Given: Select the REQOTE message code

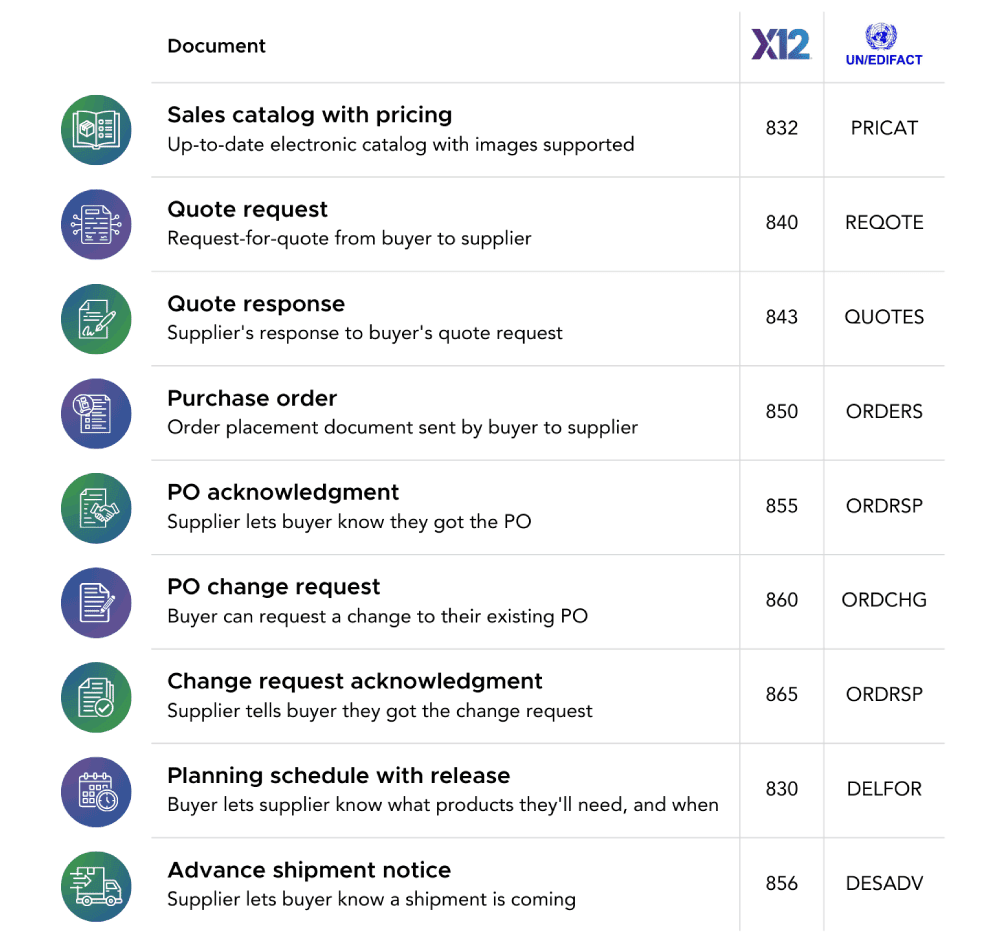Looking at the screenshot, I should [x=884, y=223].
